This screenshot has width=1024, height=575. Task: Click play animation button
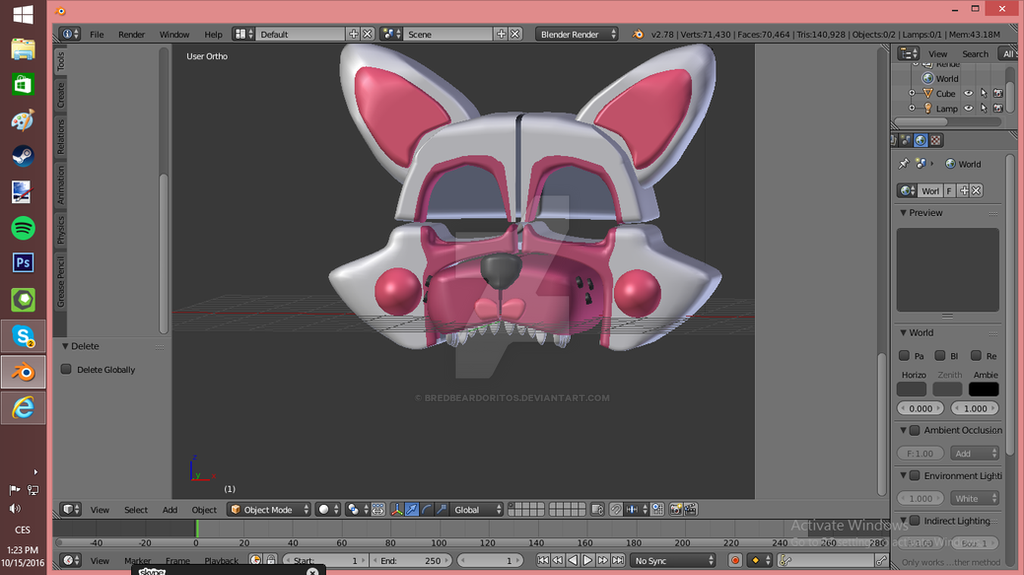coord(587,561)
